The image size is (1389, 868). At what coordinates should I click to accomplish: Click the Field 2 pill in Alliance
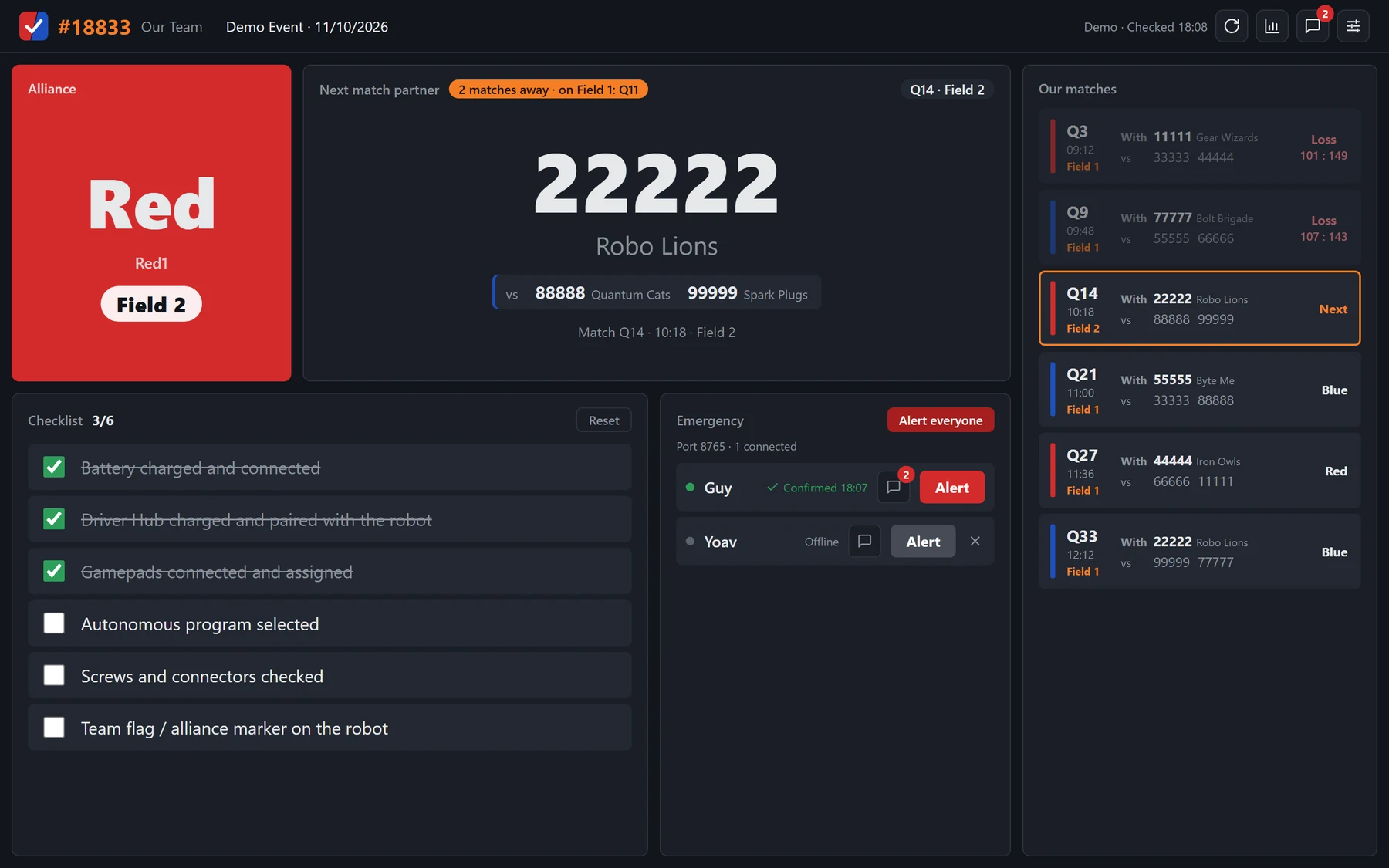point(151,305)
